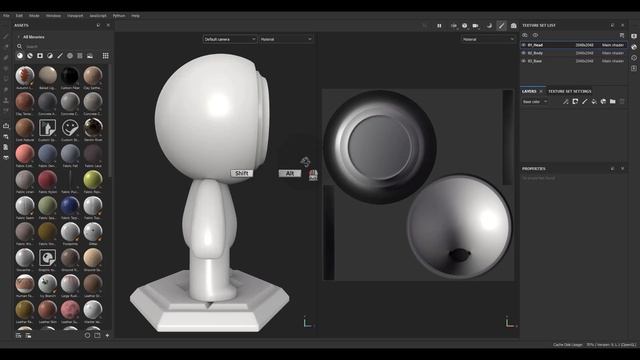Open the Default camera dropdown
This screenshot has width=640, height=360.
(230, 39)
